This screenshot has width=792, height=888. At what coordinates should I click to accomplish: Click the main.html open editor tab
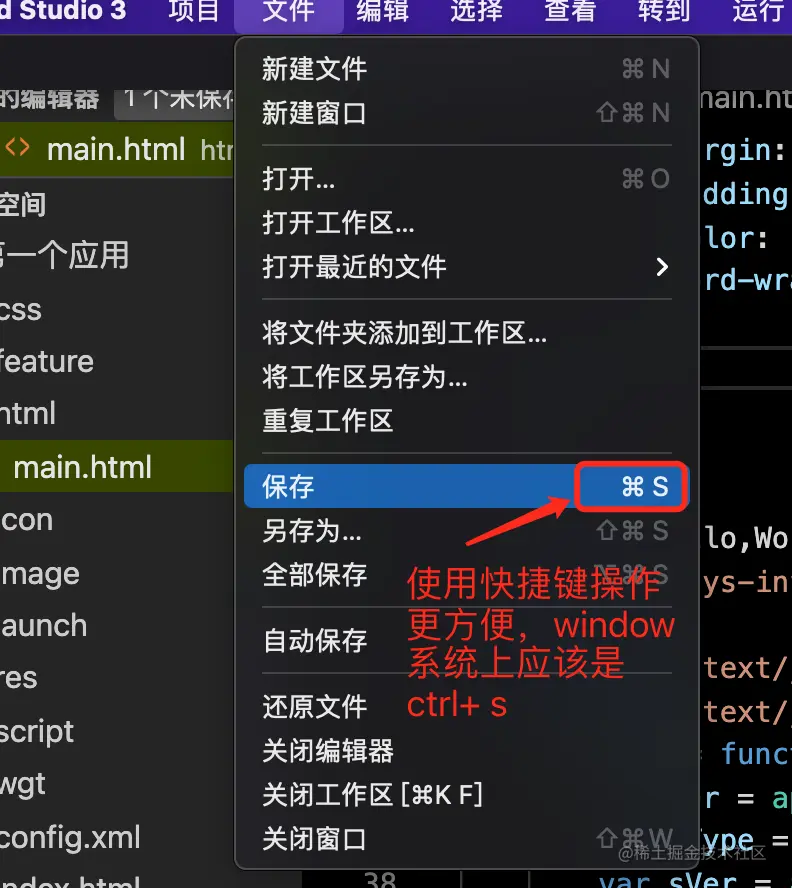pos(116,150)
